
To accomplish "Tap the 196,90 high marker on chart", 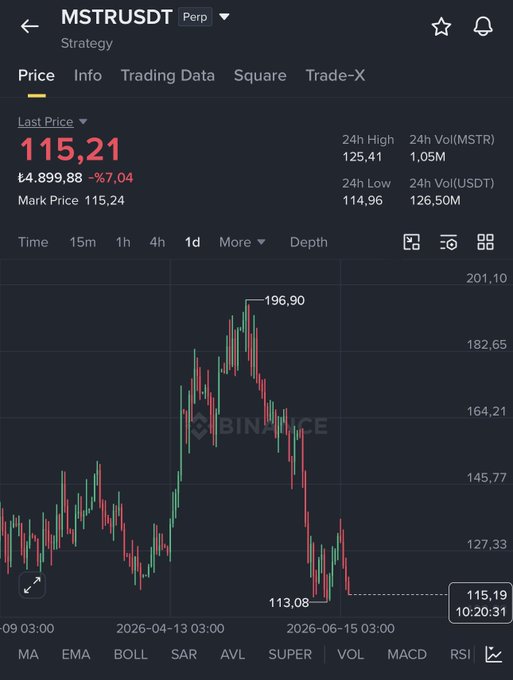I will tap(284, 300).
